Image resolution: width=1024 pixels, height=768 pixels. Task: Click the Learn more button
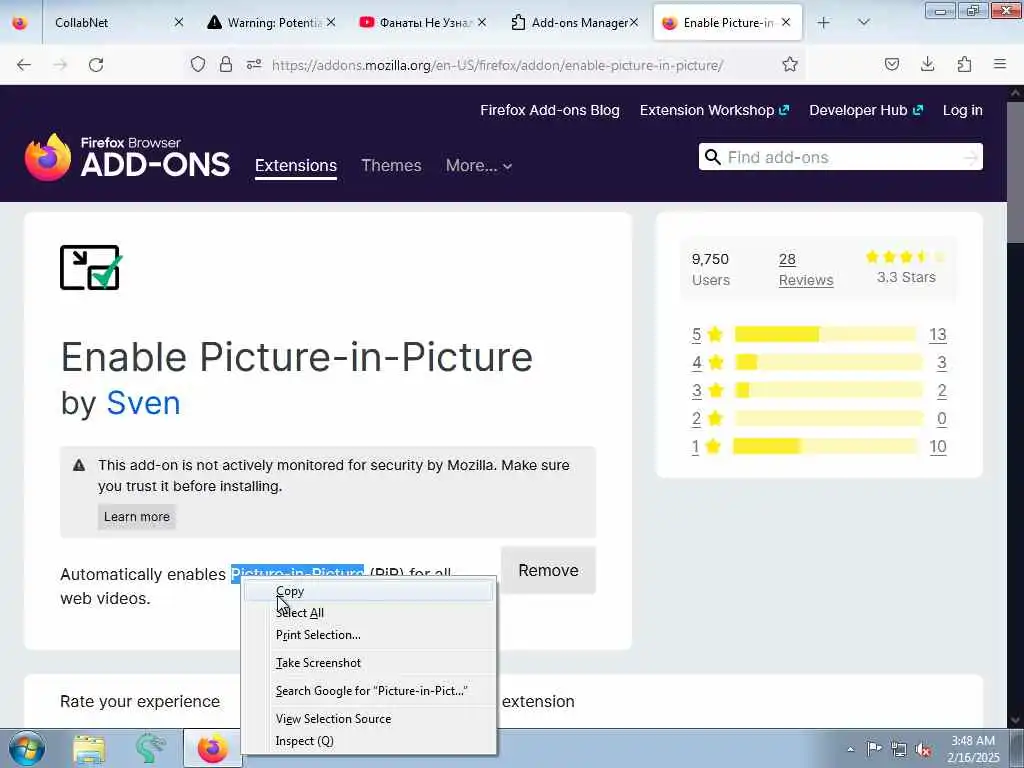click(x=136, y=517)
